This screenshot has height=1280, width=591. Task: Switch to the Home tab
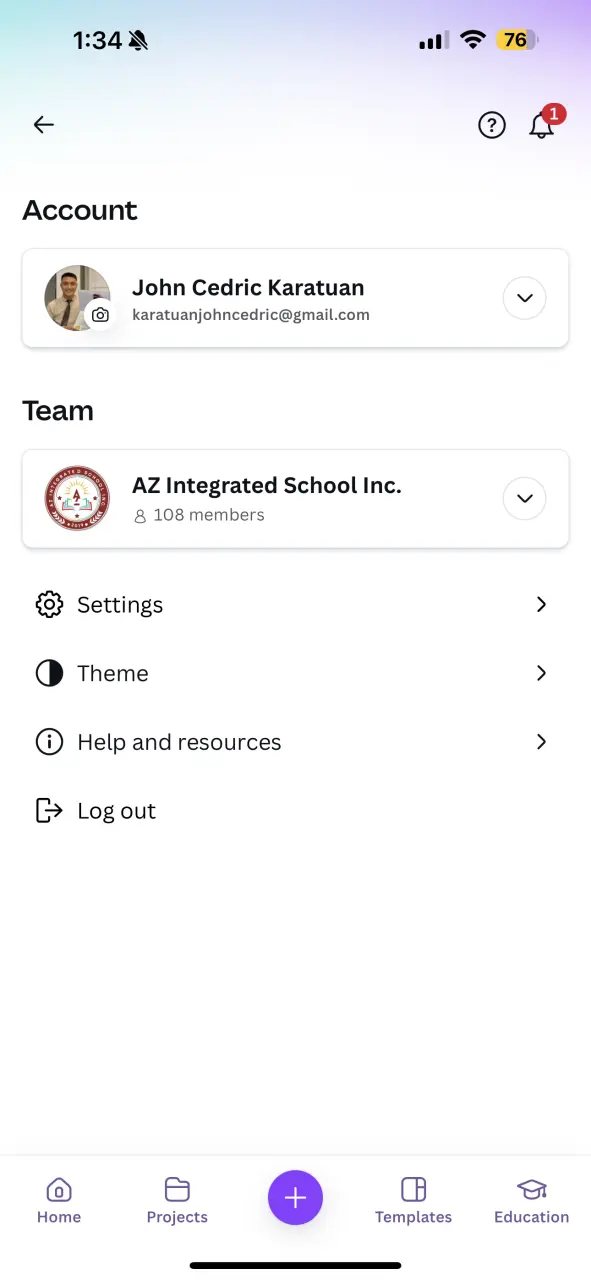tap(59, 1200)
